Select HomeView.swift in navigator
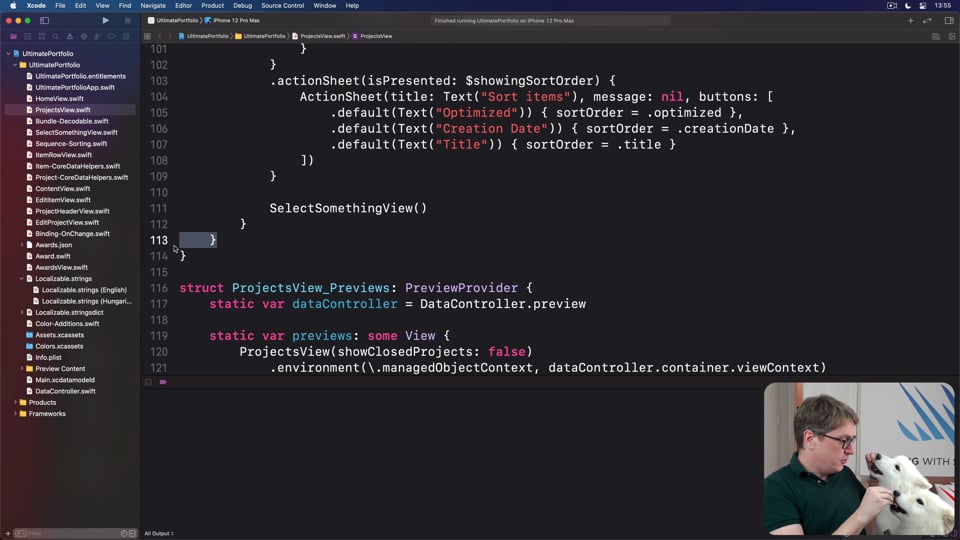 (59, 99)
